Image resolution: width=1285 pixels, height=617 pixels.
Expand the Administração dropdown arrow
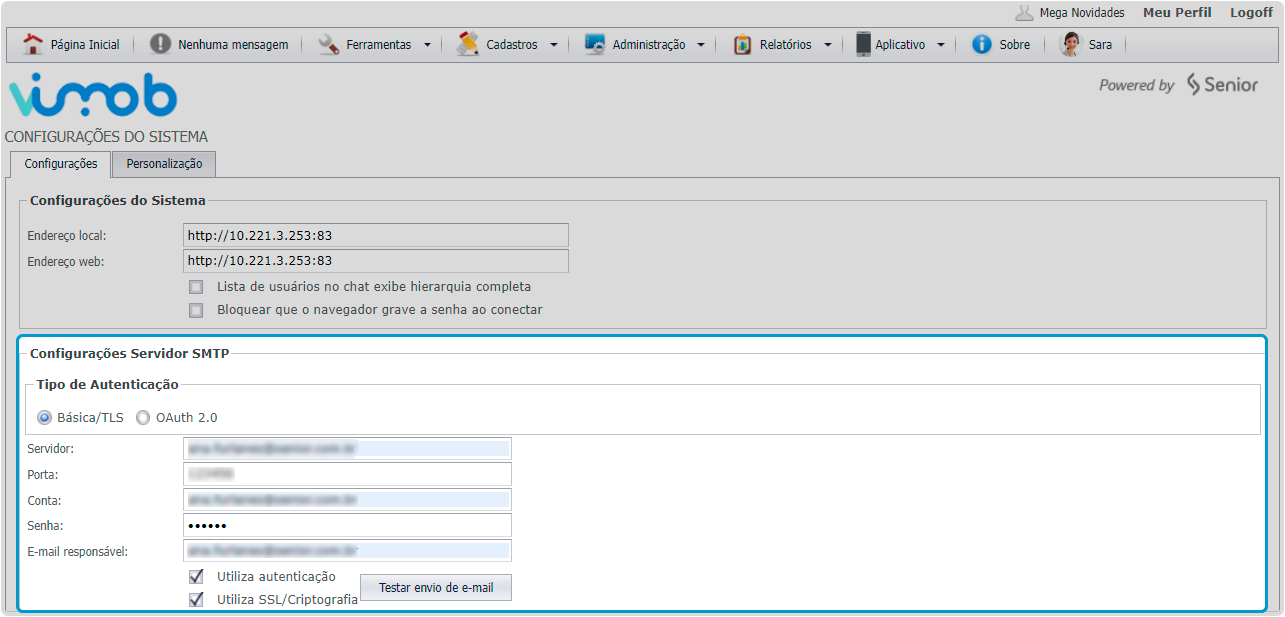point(701,45)
